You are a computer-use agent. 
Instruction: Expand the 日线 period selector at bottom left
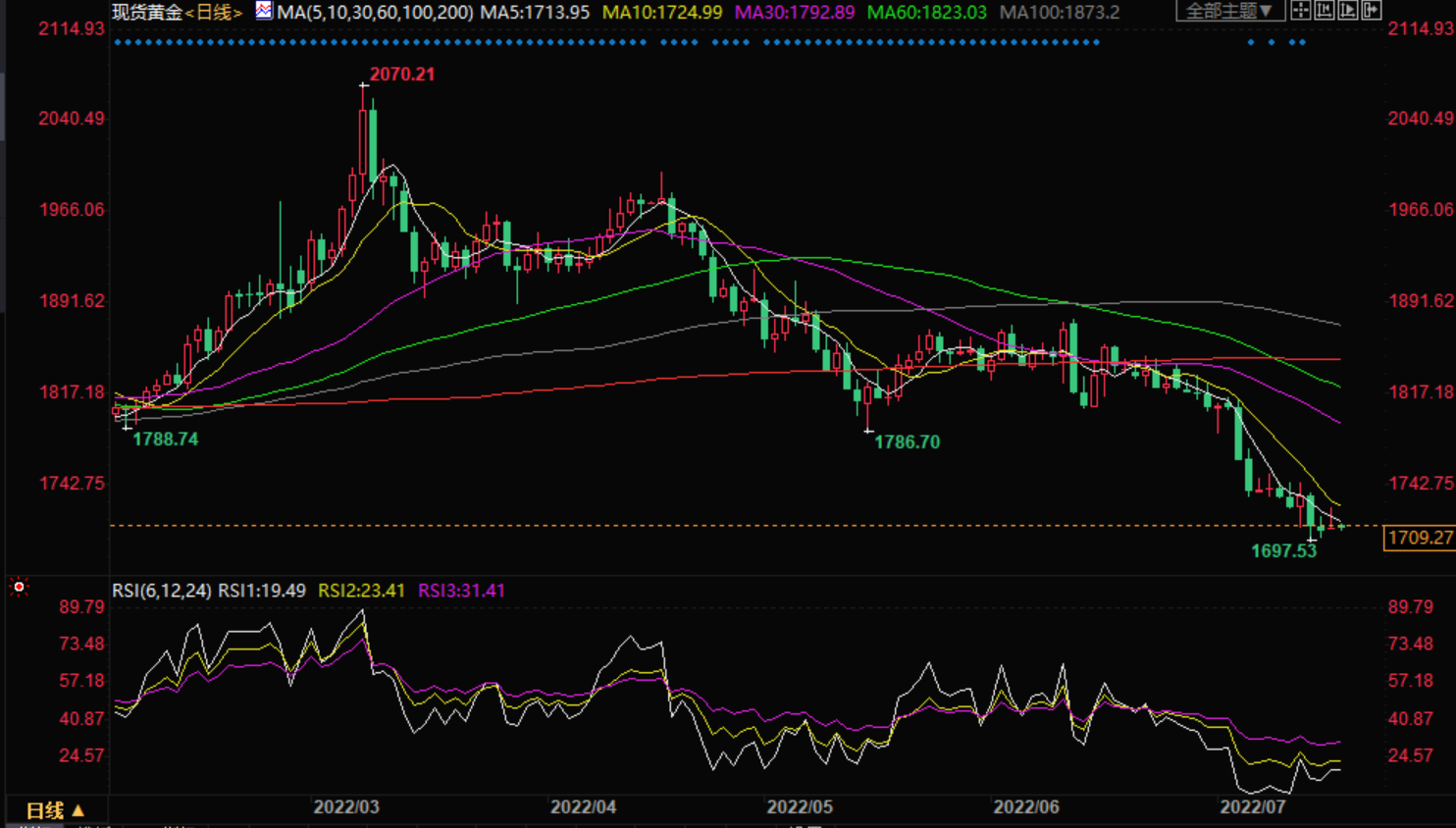click(x=55, y=810)
